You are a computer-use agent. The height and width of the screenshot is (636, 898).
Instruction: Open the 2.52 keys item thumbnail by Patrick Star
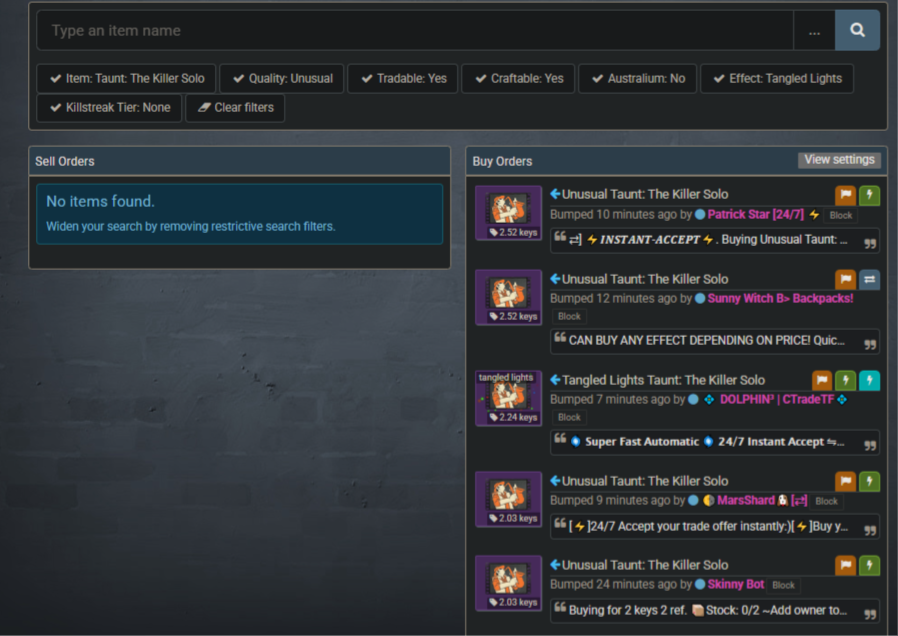coord(509,212)
